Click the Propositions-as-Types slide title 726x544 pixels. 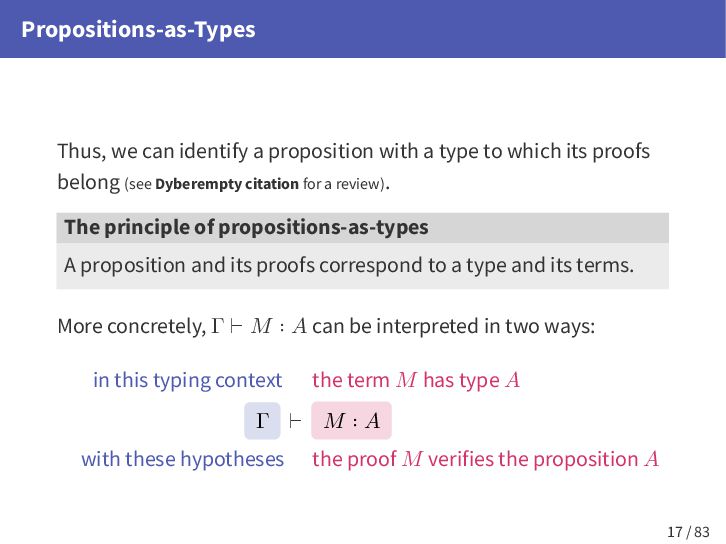point(138,29)
